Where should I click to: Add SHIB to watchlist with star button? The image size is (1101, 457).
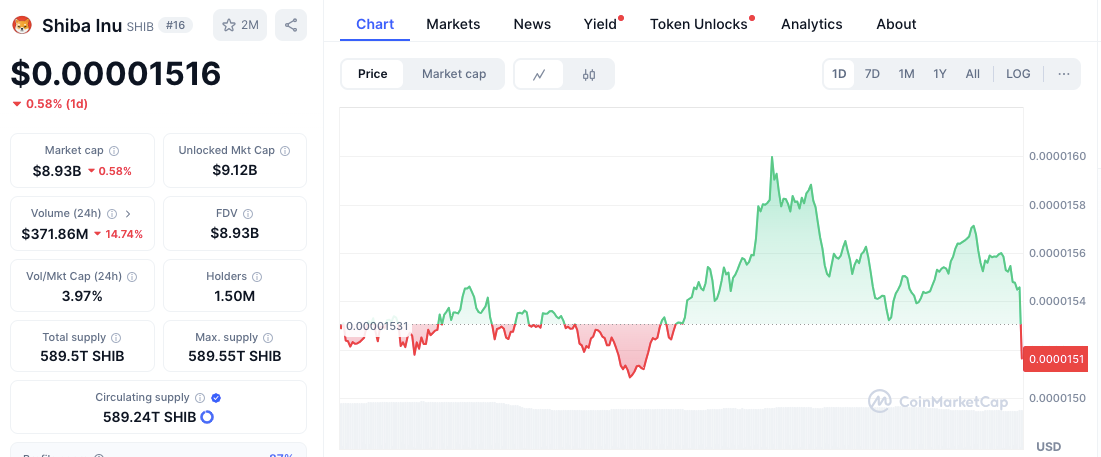click(240, 25)
